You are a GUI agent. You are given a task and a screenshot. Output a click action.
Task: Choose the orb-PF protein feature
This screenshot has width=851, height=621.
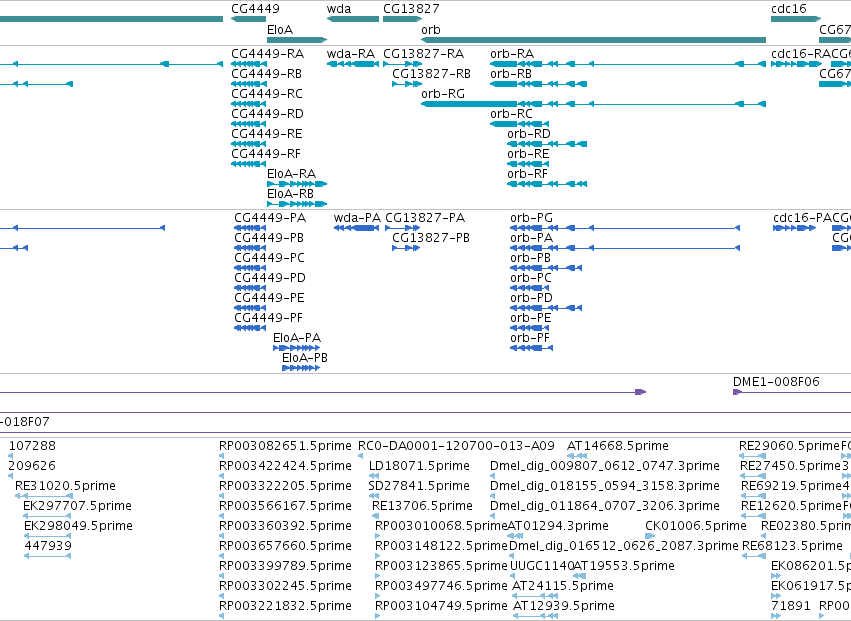[x=531, y=348]
